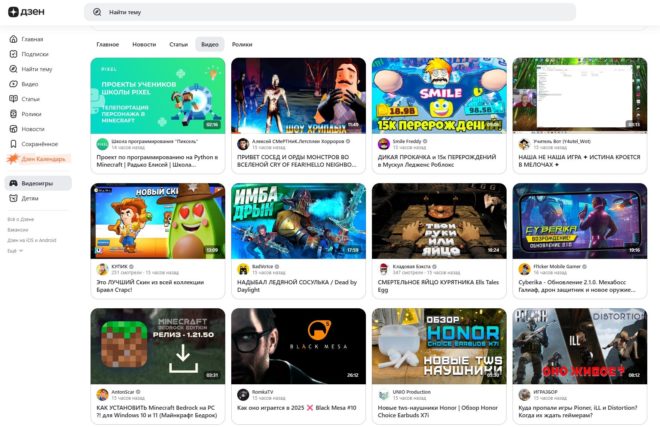
Task: Click the Дзен logo
Action: click(26, 12)
